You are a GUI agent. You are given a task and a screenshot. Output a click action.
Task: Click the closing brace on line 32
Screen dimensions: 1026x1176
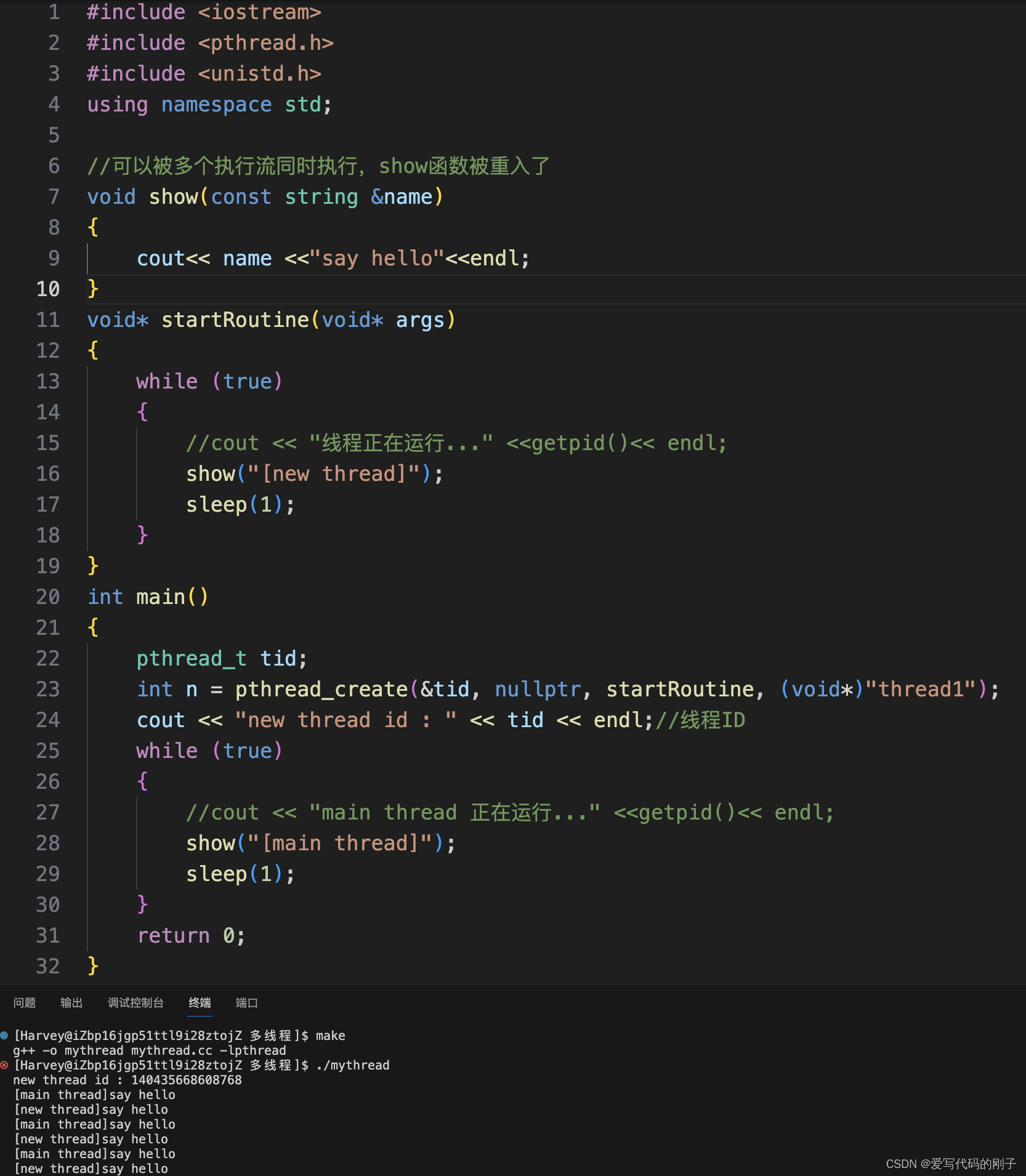click(x=93, y=966)
